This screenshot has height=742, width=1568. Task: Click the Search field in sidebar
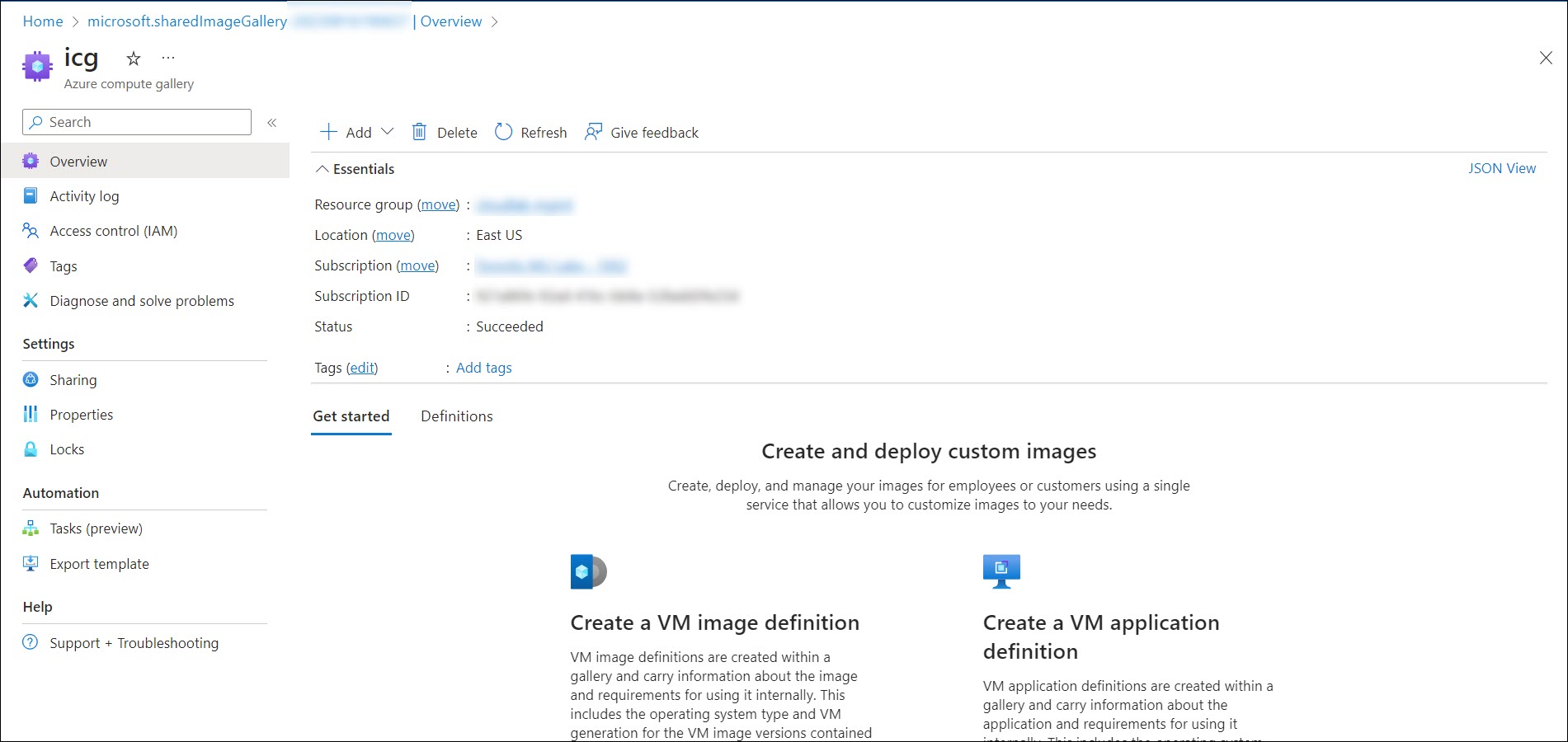point(137,122)
